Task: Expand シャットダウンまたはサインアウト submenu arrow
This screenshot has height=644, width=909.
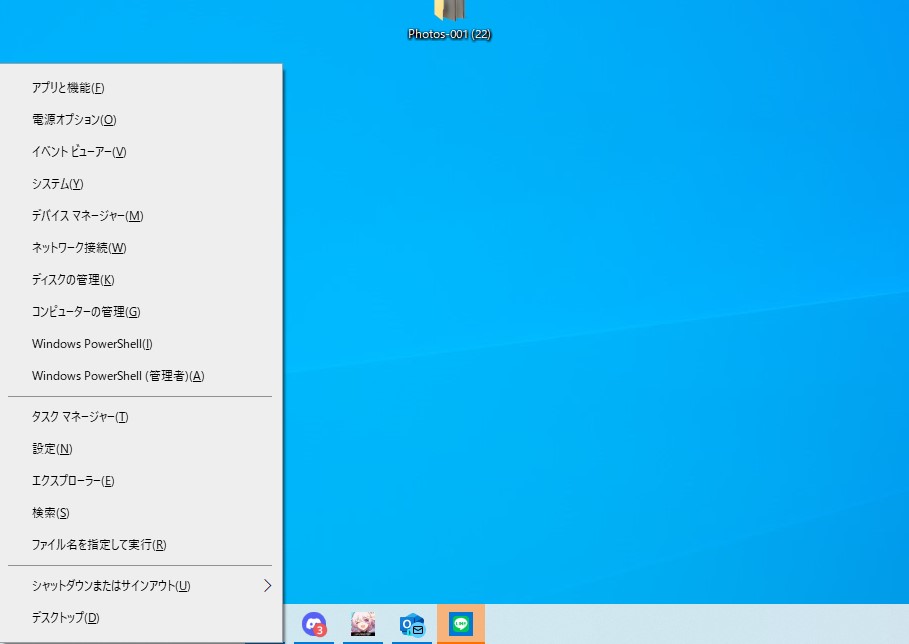Action: tap(267, 586)
